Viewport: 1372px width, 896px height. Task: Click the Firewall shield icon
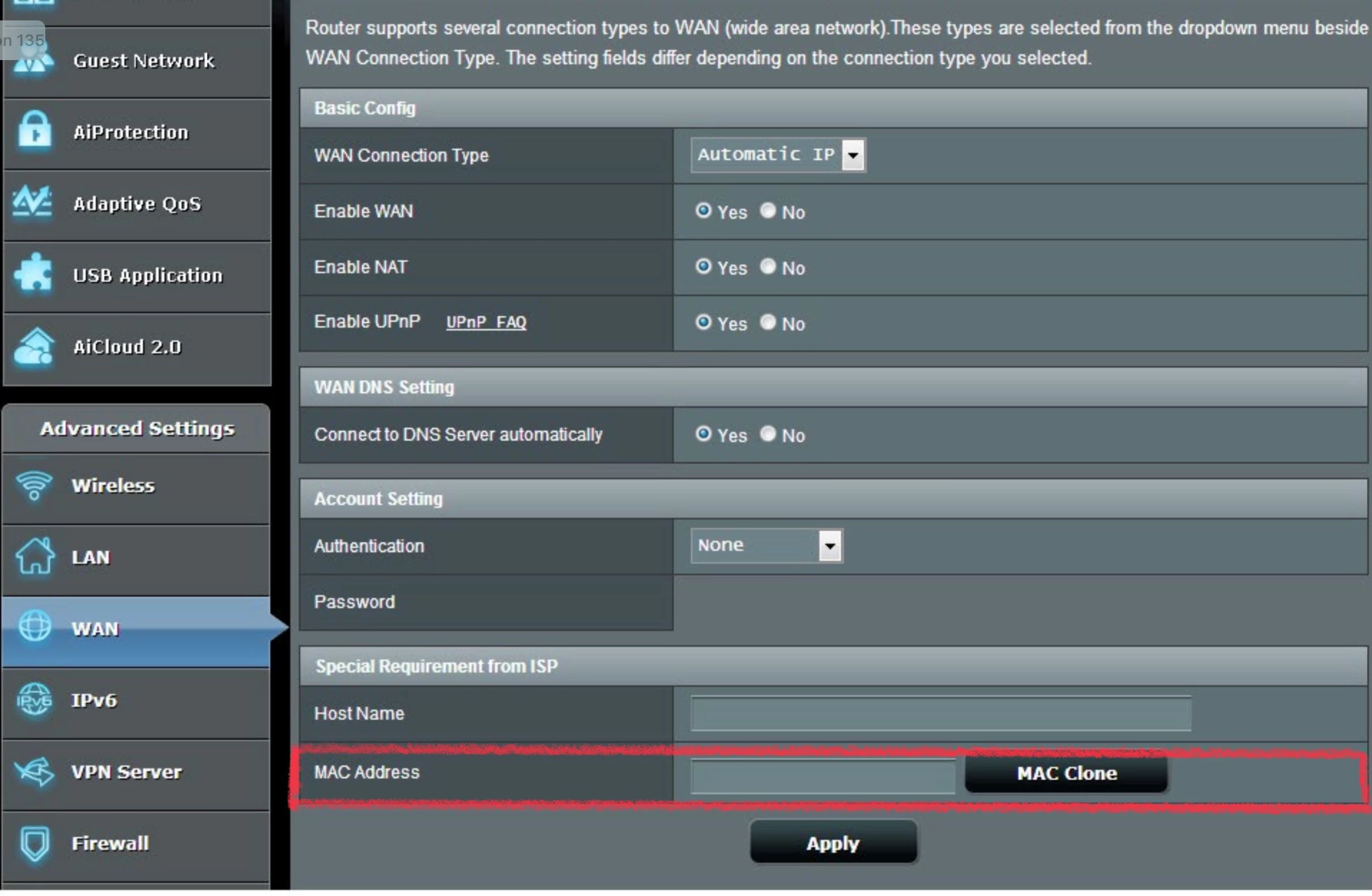point(35,843)
